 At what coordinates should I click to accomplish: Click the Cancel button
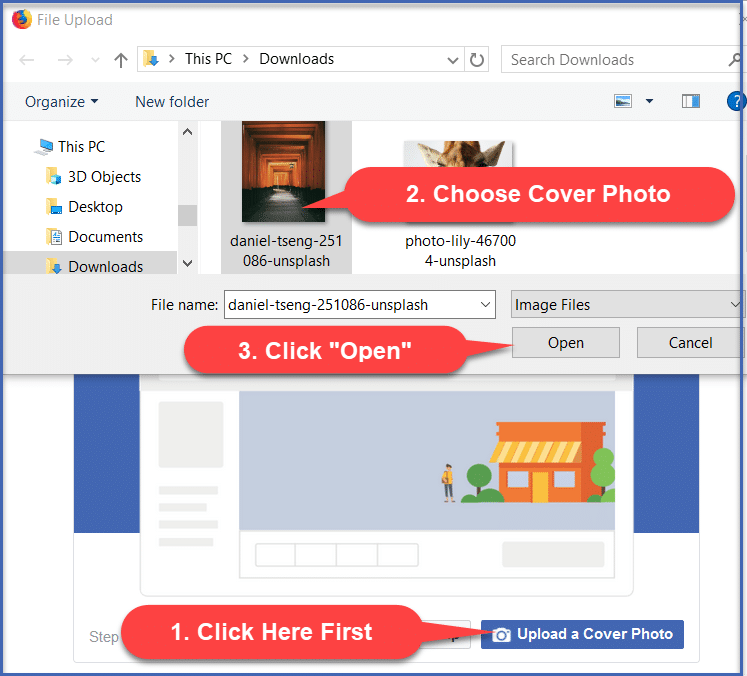click(690, 343)
